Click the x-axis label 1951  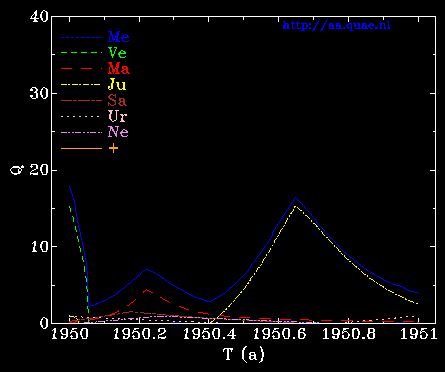tap(419, 334)
